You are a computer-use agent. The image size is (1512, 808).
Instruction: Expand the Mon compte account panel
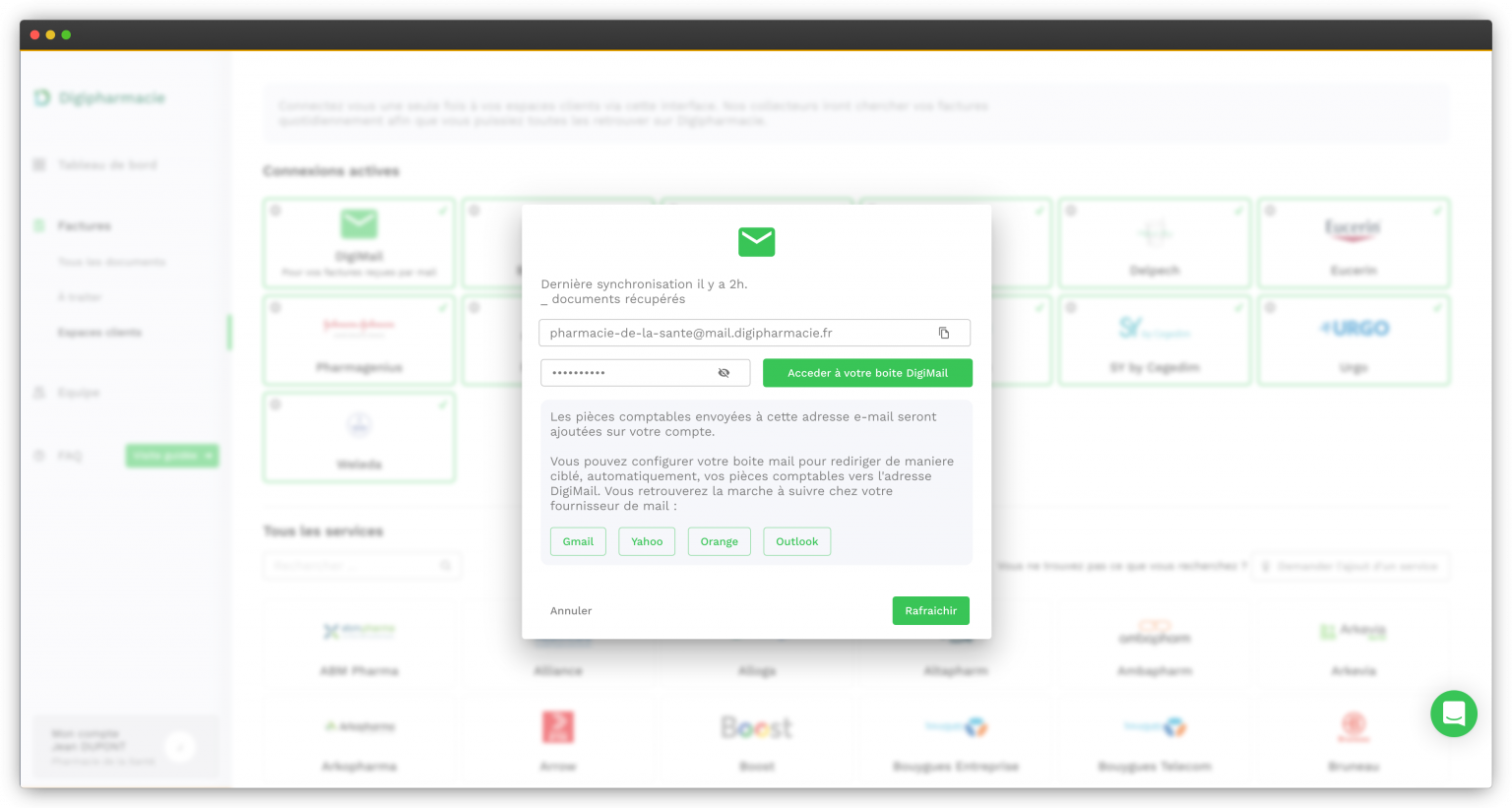point(180,747)
